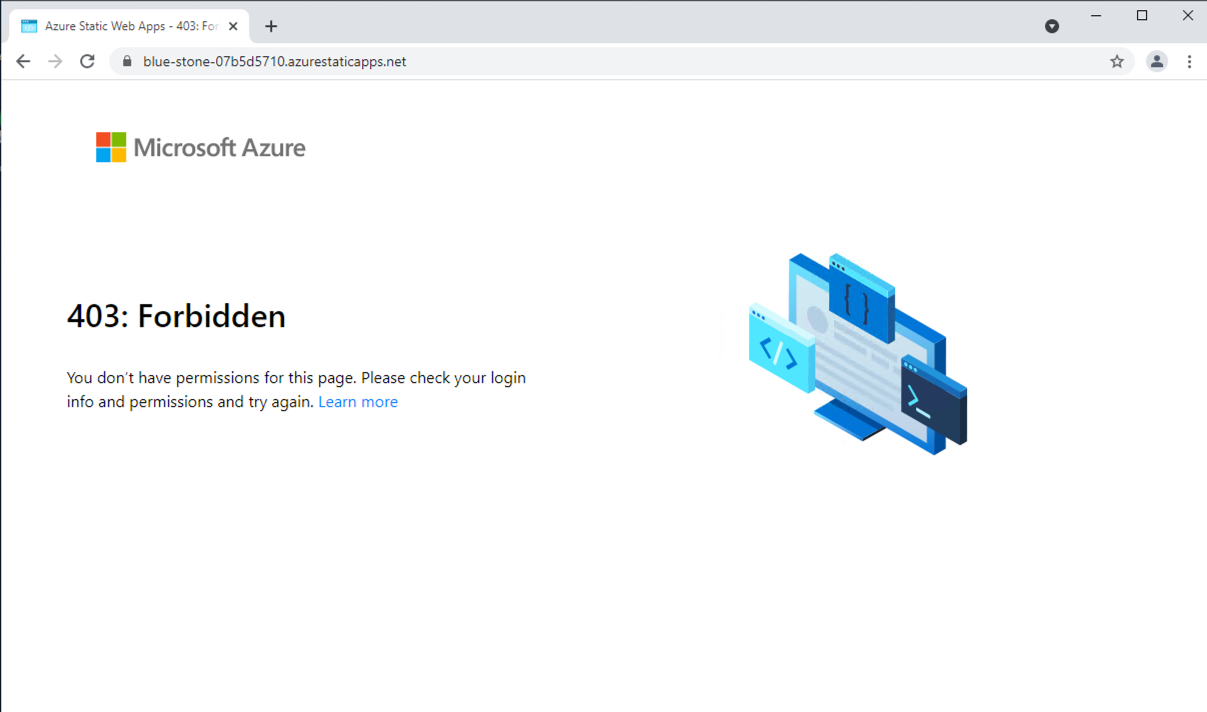Click the bookmark star icon

[1117, 61]
